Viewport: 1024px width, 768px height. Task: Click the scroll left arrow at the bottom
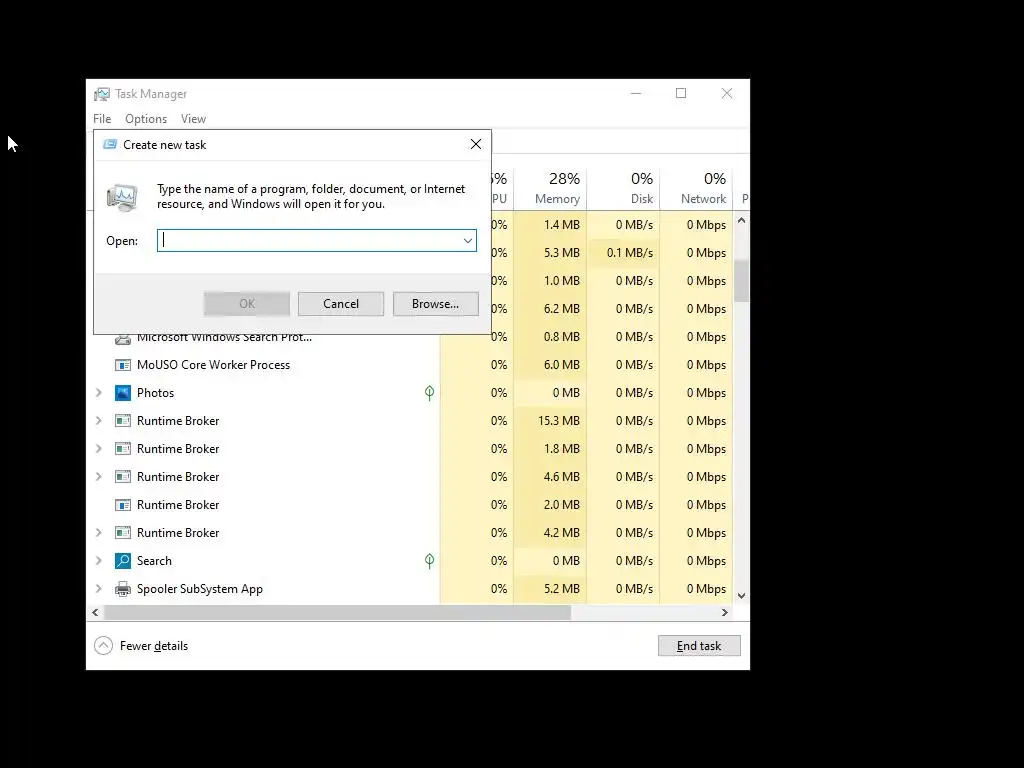95,613
